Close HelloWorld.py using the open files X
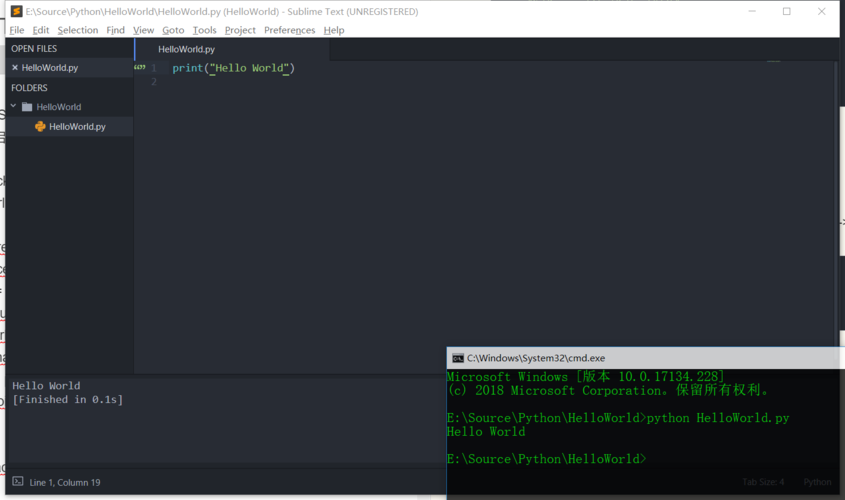 pyautogui.click(x=15, y=68)
